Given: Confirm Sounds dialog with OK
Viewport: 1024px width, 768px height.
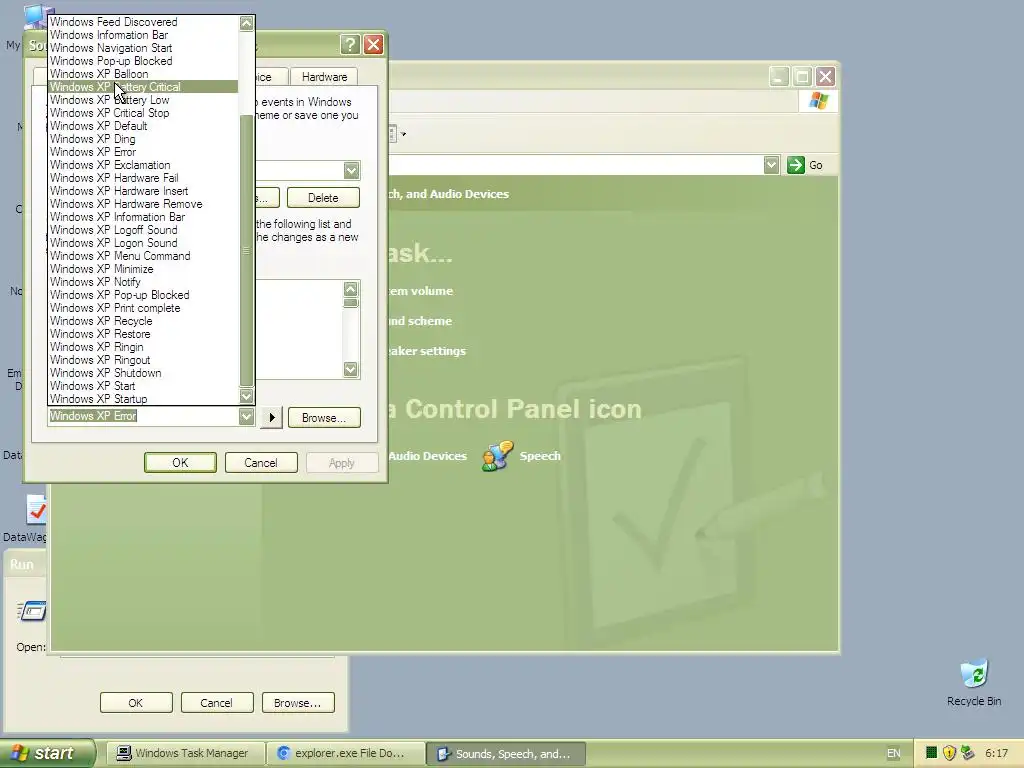Looking at the screenshot, I should click(180, 462).
